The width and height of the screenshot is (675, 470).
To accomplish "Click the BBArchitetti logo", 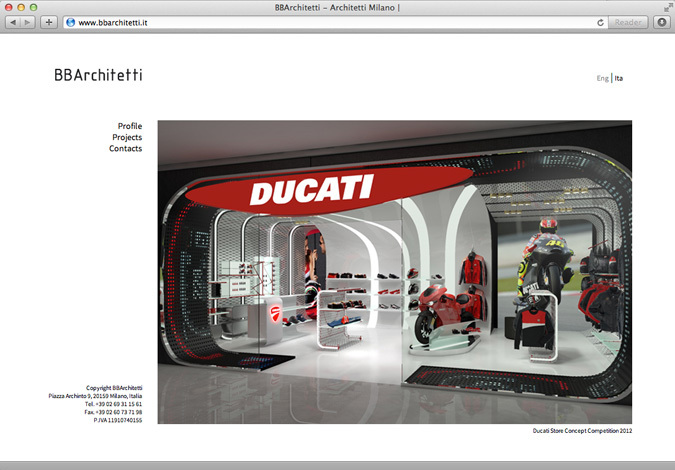I will 98,75.
